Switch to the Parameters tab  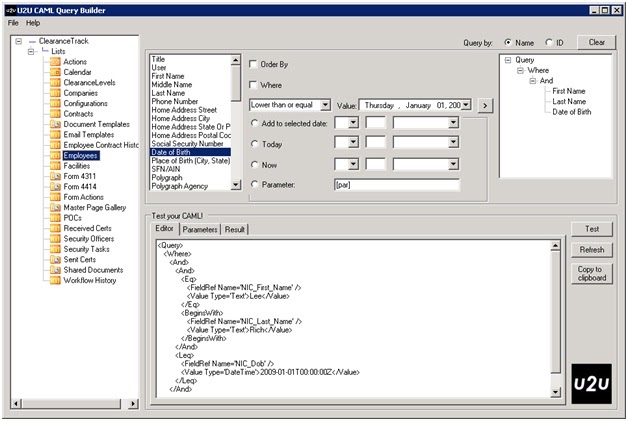pyautogui.click(x=200, y=230)
